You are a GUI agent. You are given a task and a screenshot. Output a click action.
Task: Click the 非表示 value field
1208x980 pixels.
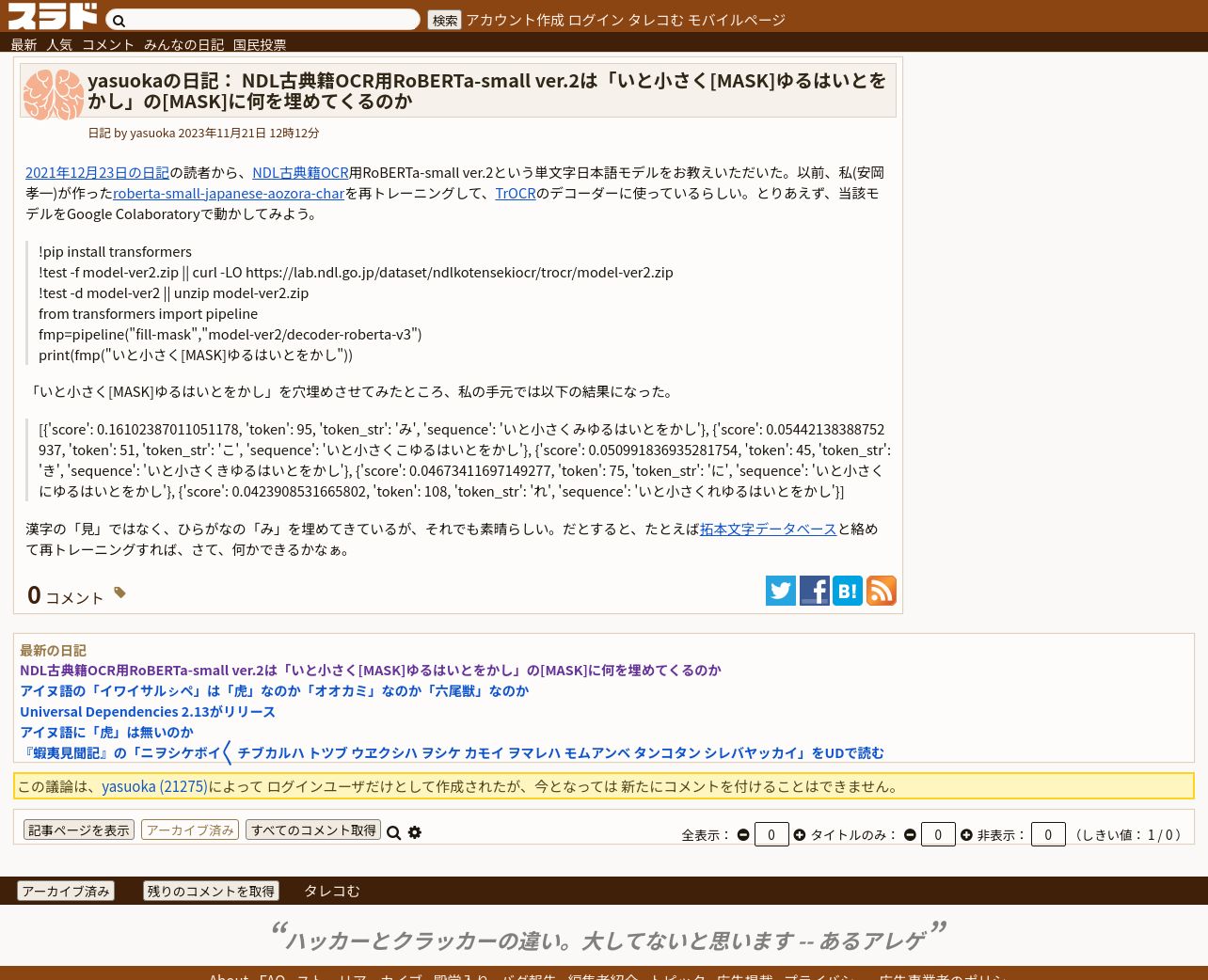pos(1048,834)
